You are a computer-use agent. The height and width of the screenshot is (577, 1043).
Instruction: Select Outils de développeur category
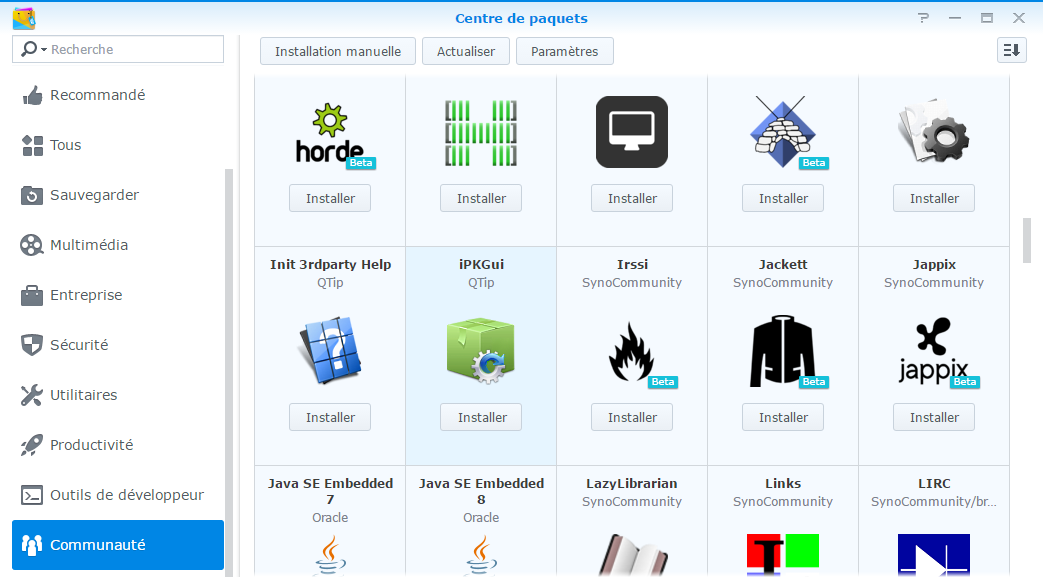(x=118, y=494)
